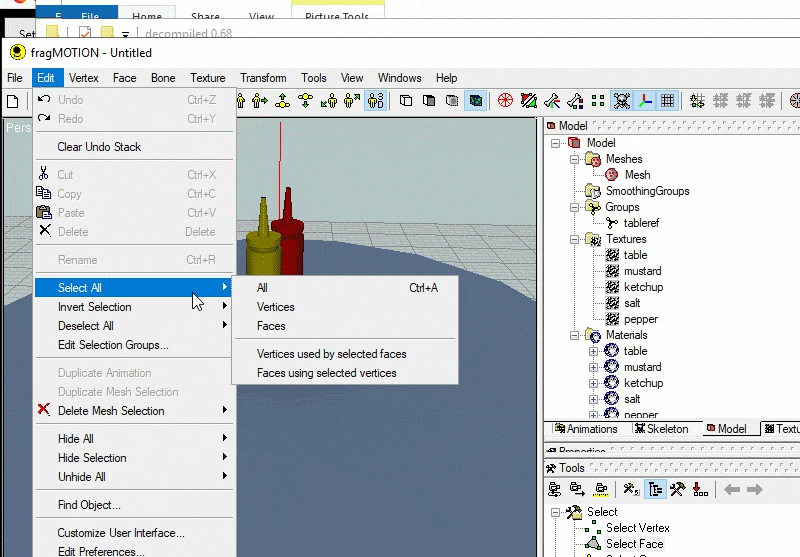Select the SmoothingGroups tree item

point(647,191)
